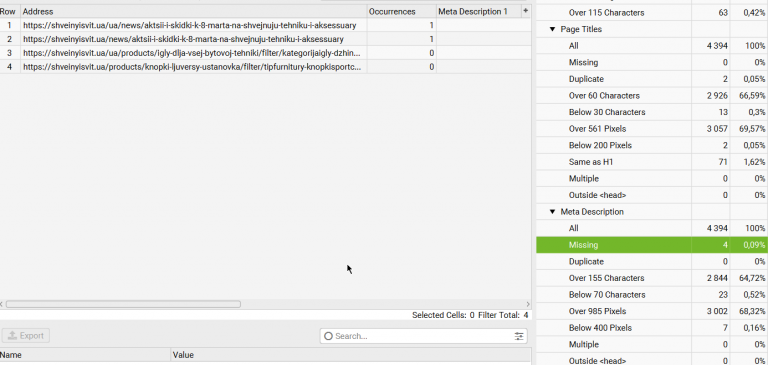Focus the Search input field
This screenshot has width=768, height=365.
click(424, 336)
